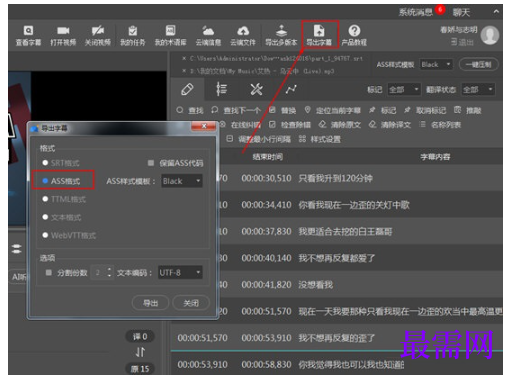Image resolution: width=512 pixels, height=376 pixels.
Task: Open 我的任务 clipboard icon
Action: pyautogui.click(x=133, y=35)
